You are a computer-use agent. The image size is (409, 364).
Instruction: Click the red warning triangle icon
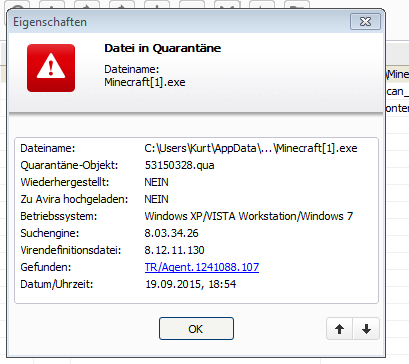click(51, 68)
